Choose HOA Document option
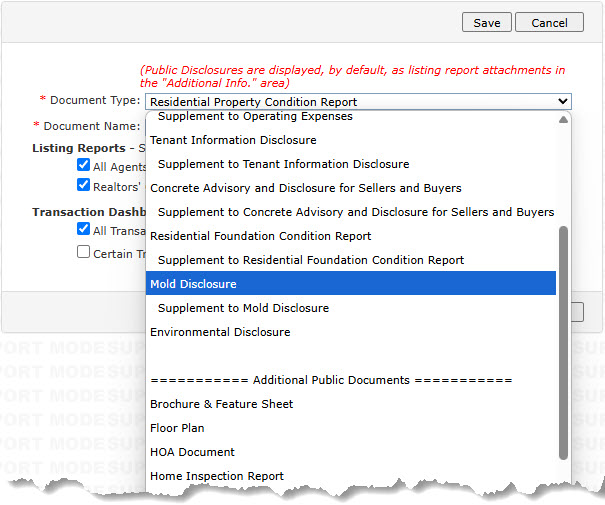The width and height of the screenshot is (605, 505). [x=351, y=452]
